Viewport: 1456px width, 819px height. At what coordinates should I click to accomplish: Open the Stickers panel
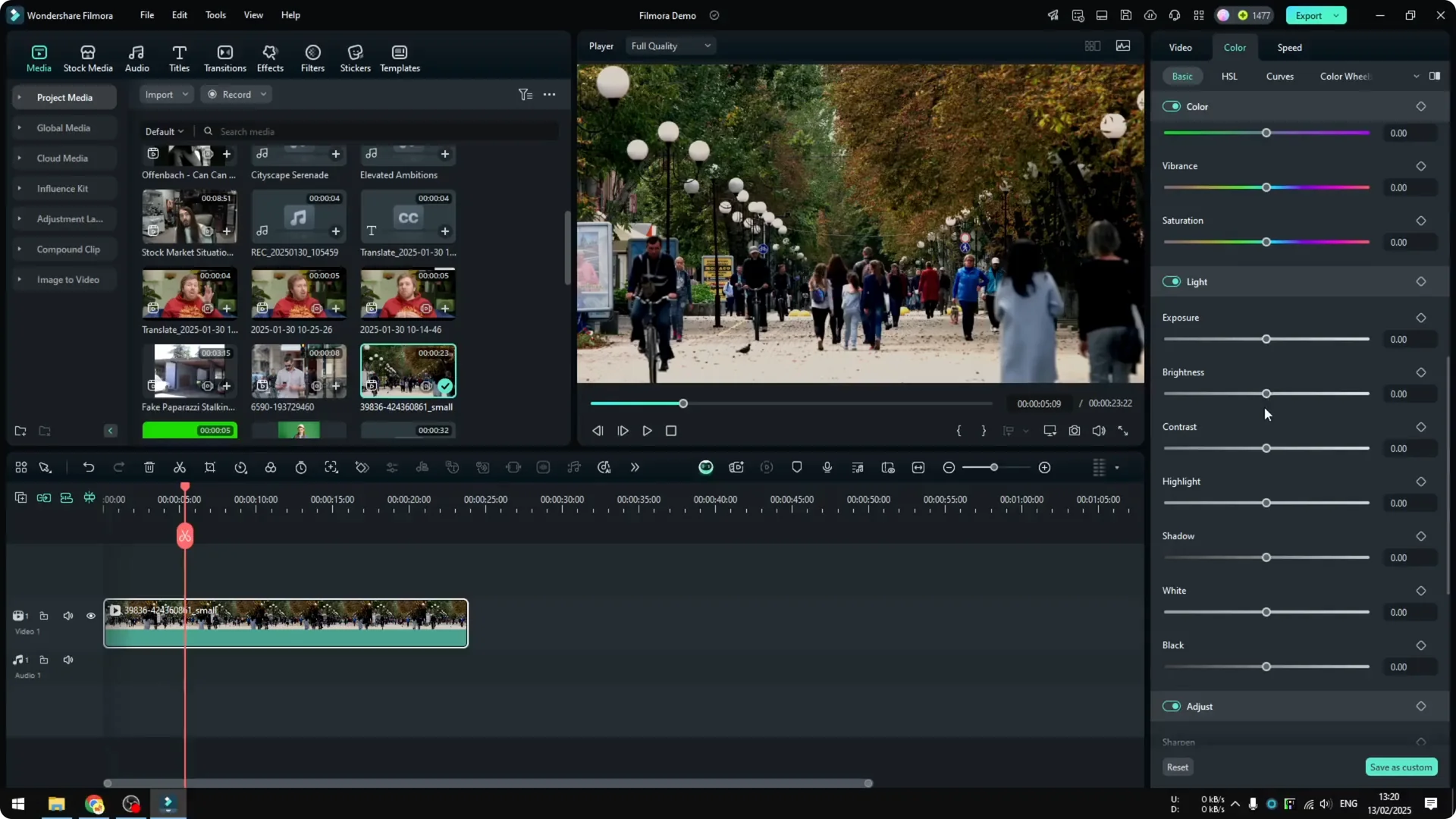click(355, 58)
